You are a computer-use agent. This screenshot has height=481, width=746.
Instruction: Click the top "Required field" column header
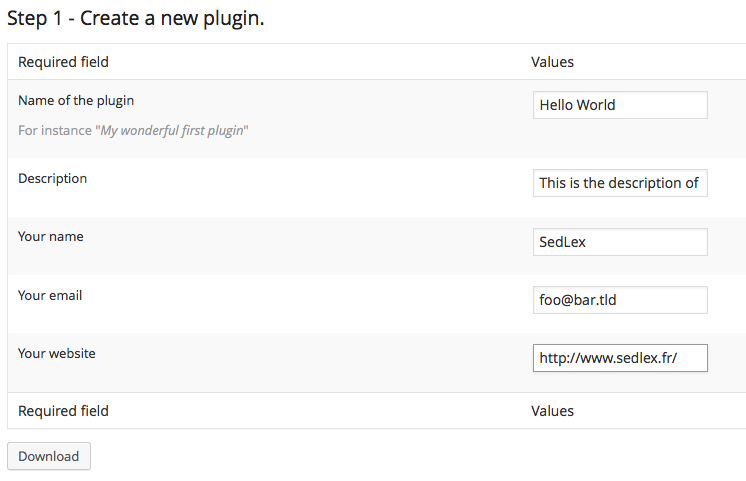click(63, 62)
